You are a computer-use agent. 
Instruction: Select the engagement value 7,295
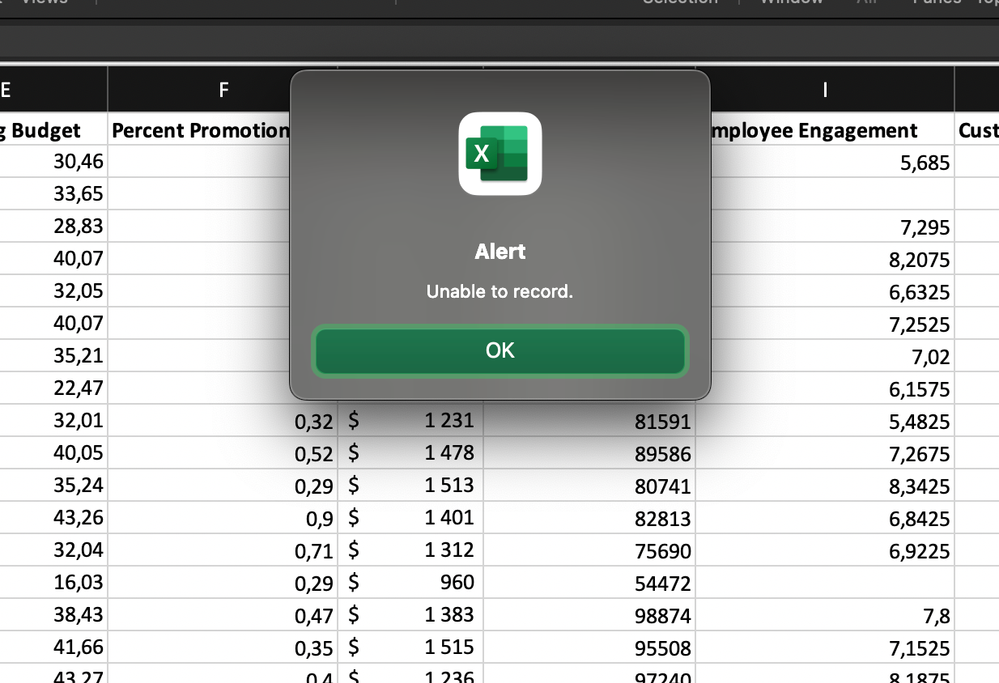pos(832,226)
